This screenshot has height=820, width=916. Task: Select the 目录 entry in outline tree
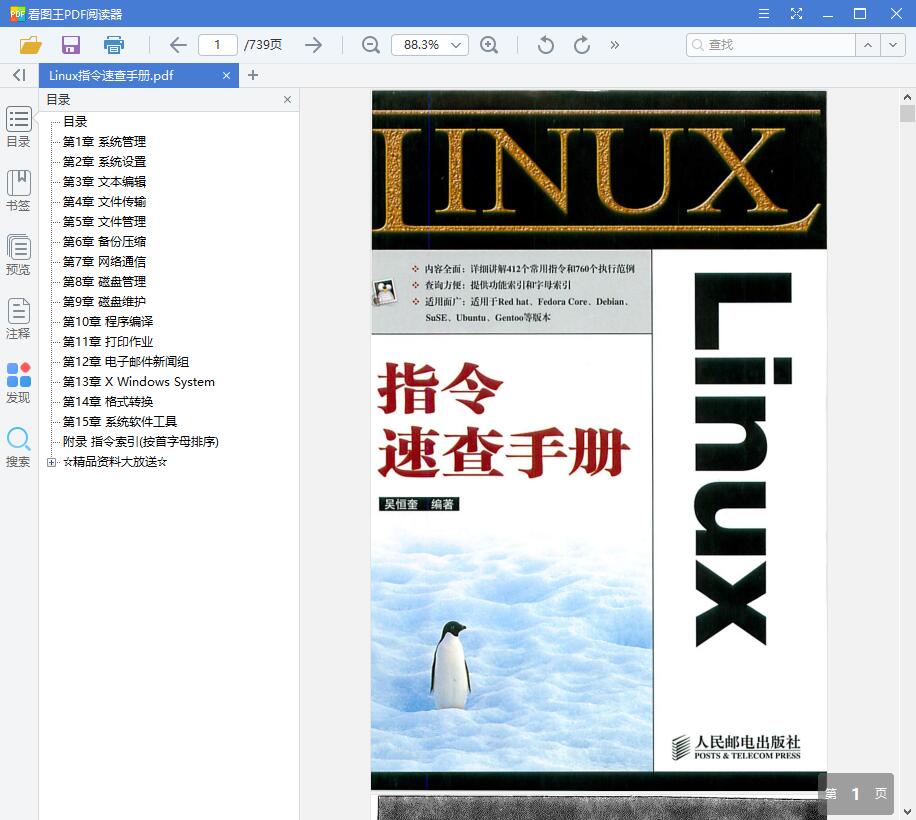pyautogui.click(x=75, y=121)
